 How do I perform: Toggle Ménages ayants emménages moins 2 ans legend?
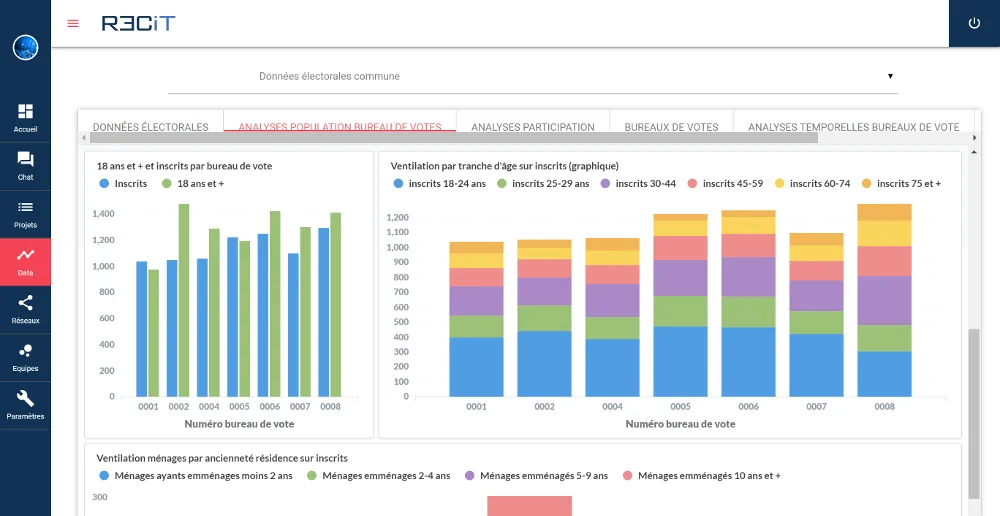[196, 476]
